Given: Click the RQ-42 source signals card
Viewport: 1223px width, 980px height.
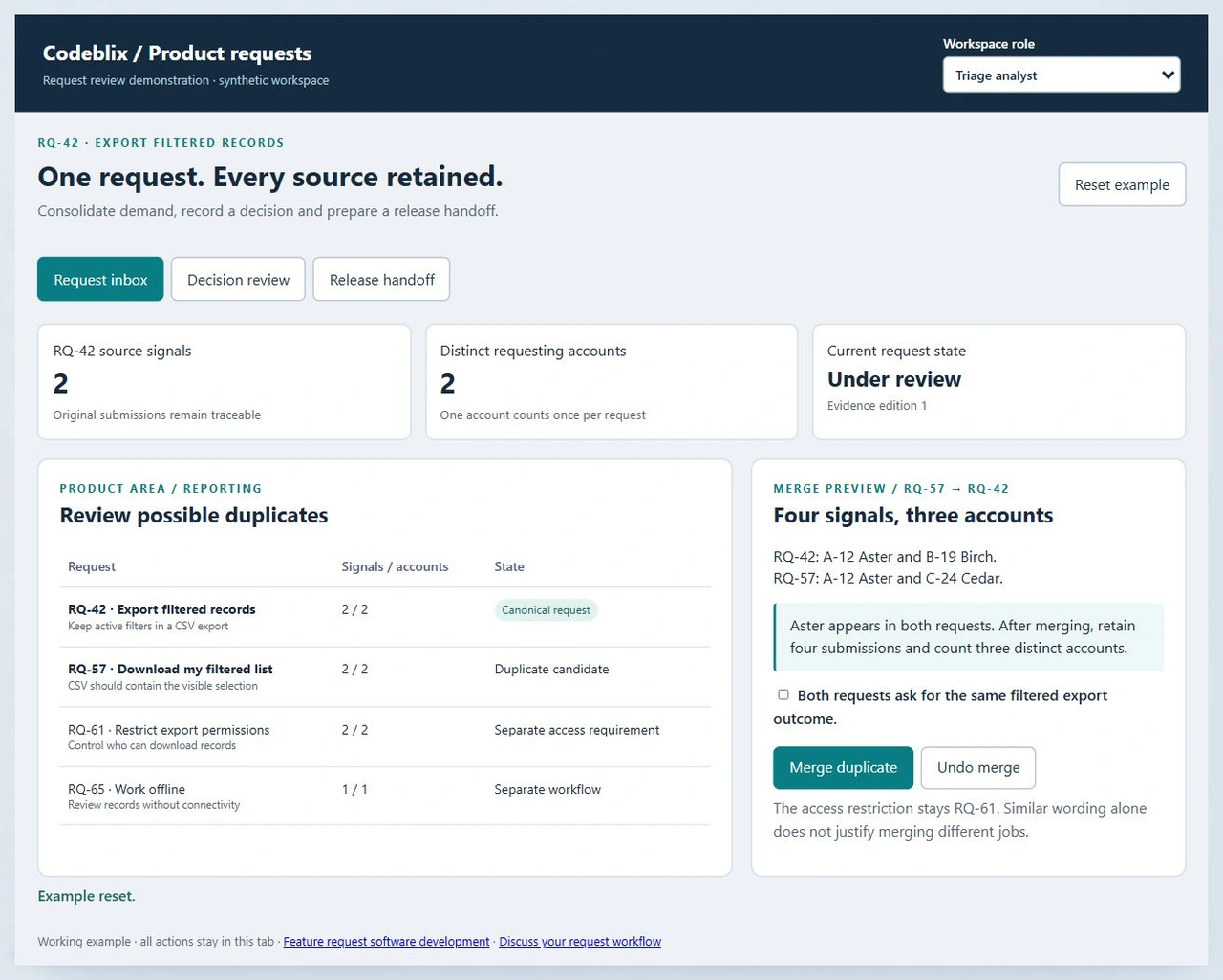Looking at the screenshot, I should tap(224, 382).
